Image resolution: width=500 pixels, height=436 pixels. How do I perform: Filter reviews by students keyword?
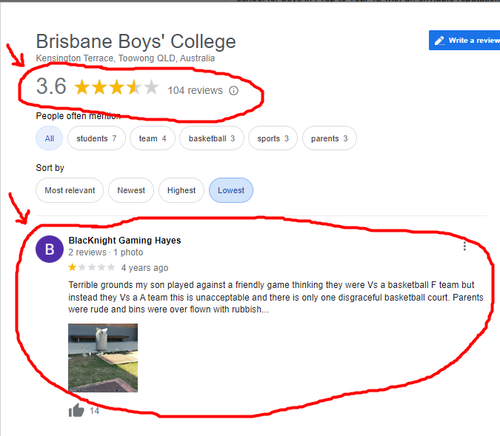click(x=96, y=138)
